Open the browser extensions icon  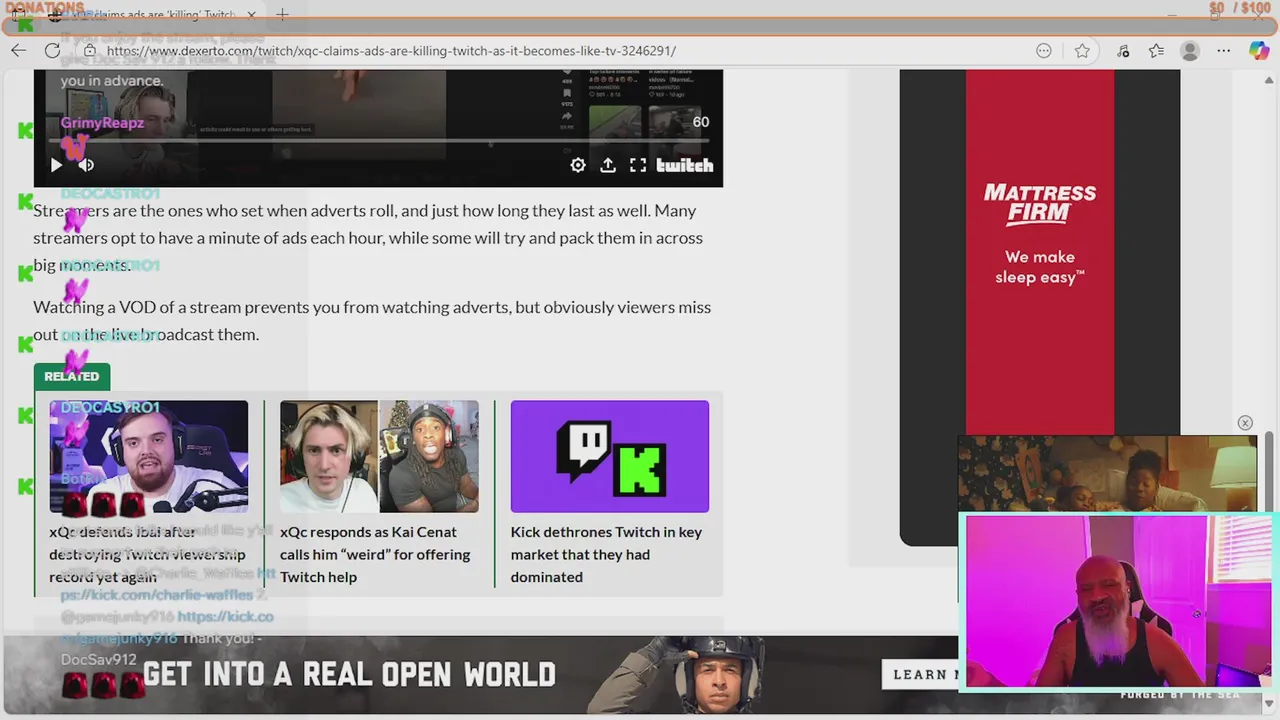click(1123, 50)
